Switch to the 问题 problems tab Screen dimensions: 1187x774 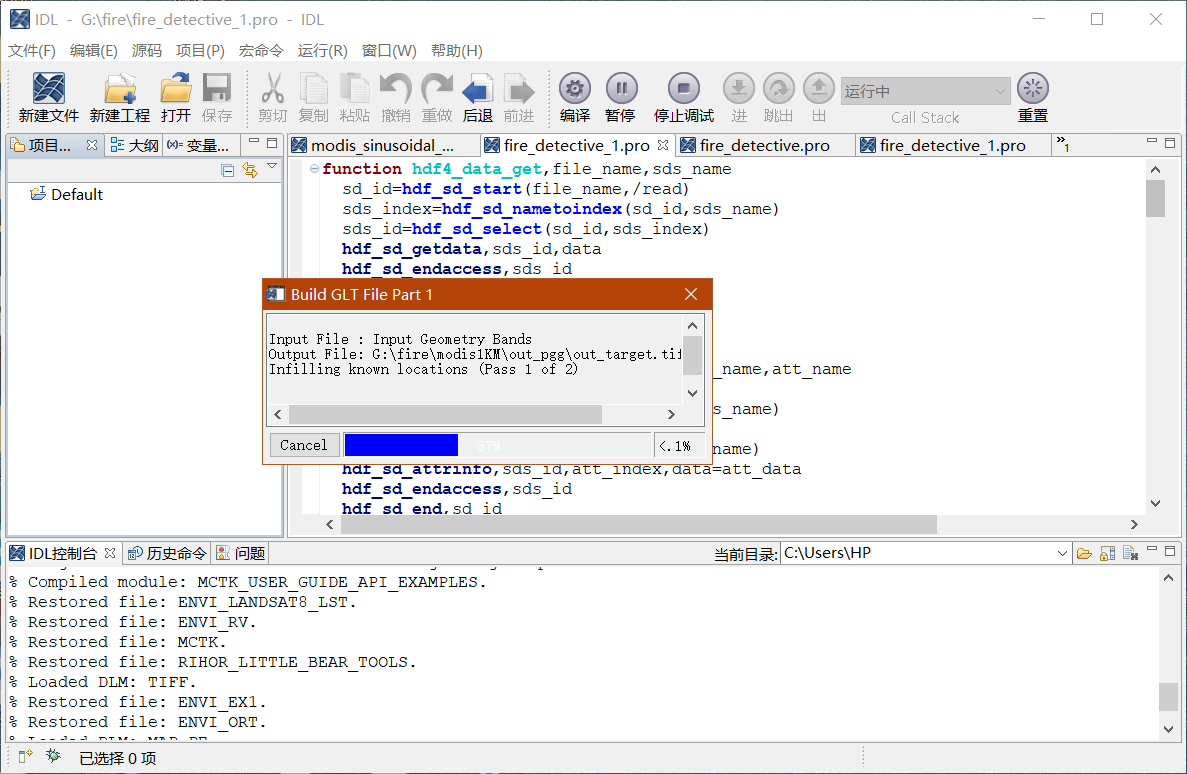241,554
